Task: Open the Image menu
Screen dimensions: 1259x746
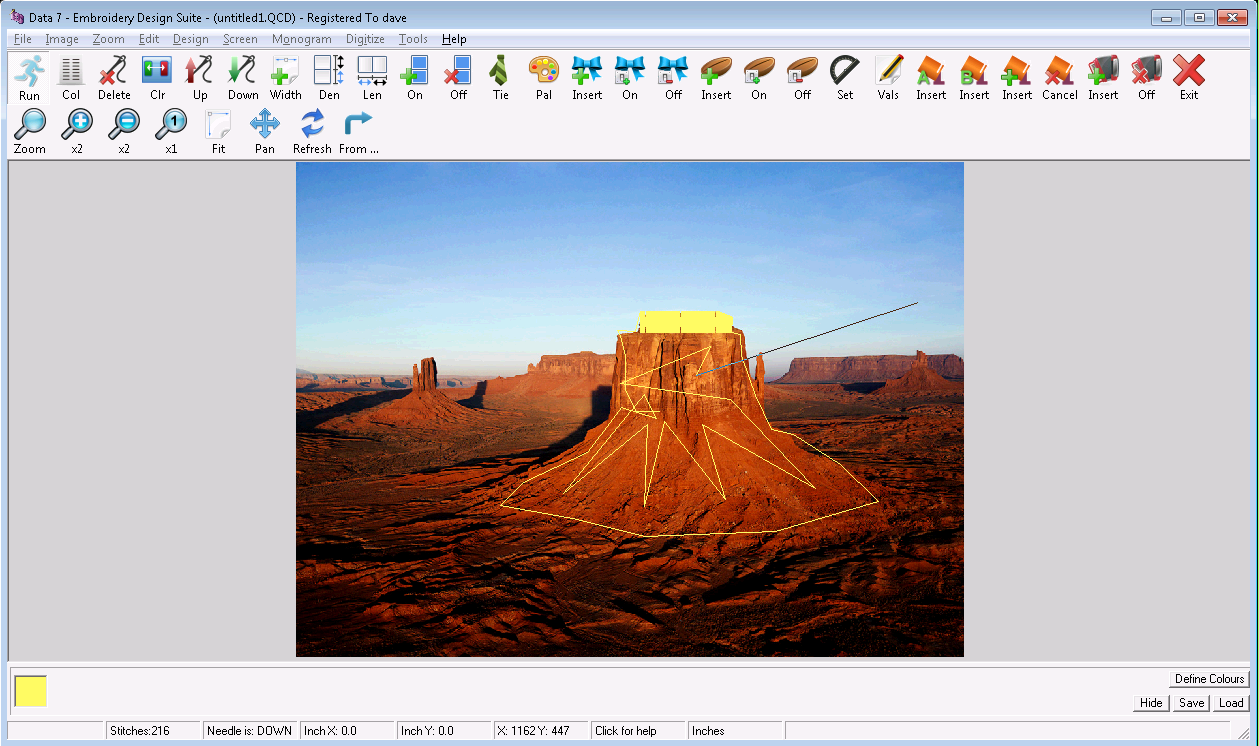Action: (62, 39)
